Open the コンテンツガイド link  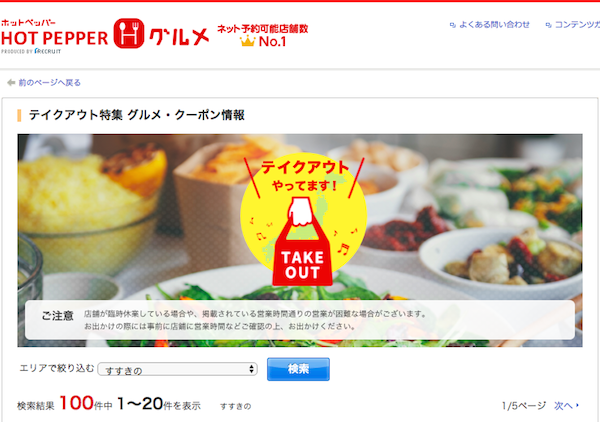(577, 24)
